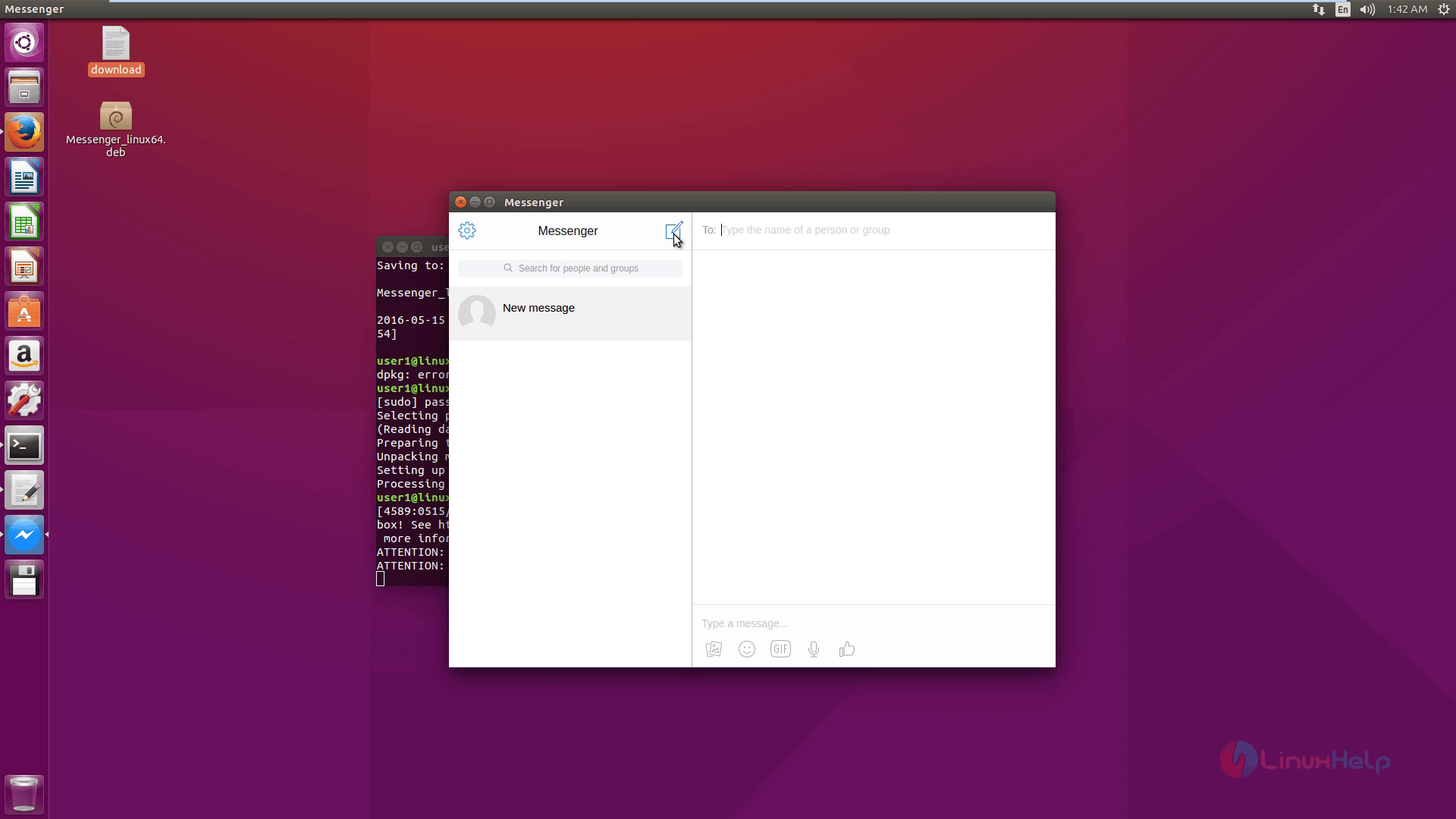Open Amazon launcher icon
This screenshot has height=819, width=1456.
click(x=24, y=356)
